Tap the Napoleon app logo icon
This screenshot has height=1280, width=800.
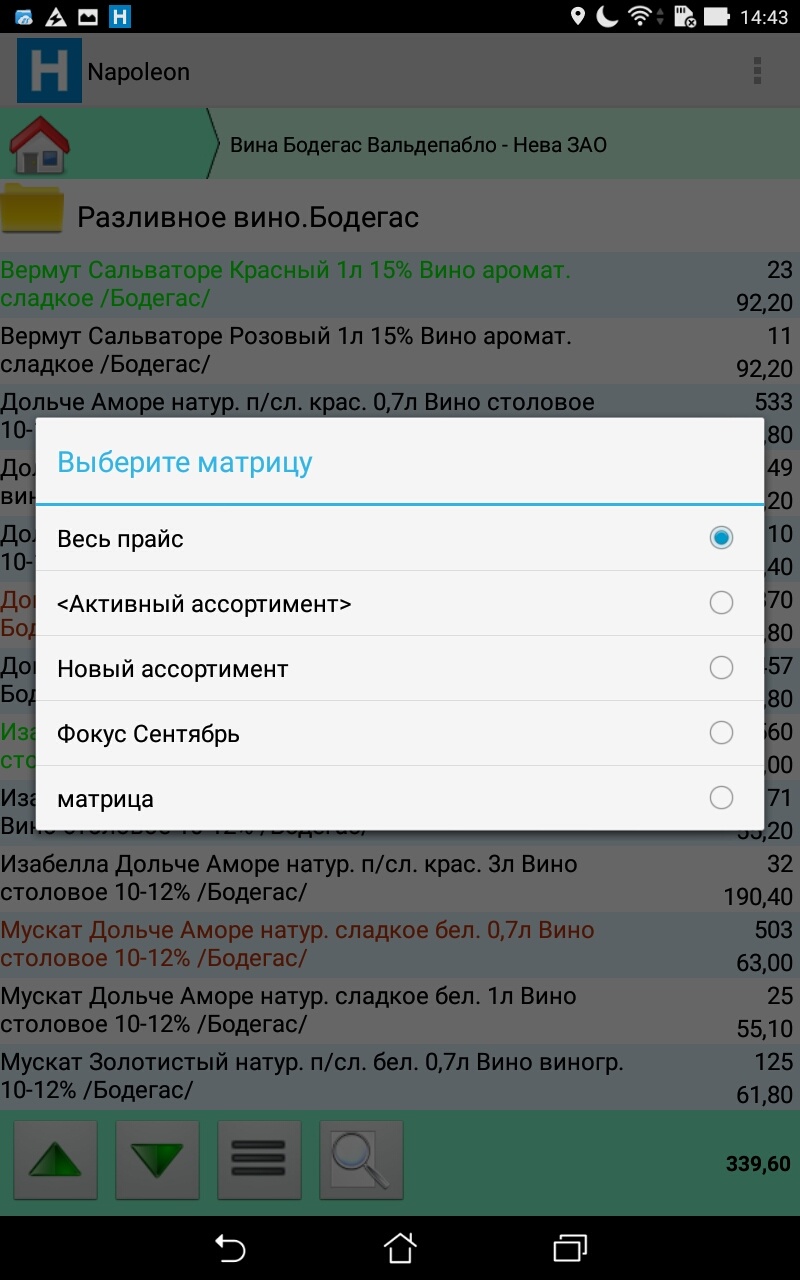click(49, 71)
